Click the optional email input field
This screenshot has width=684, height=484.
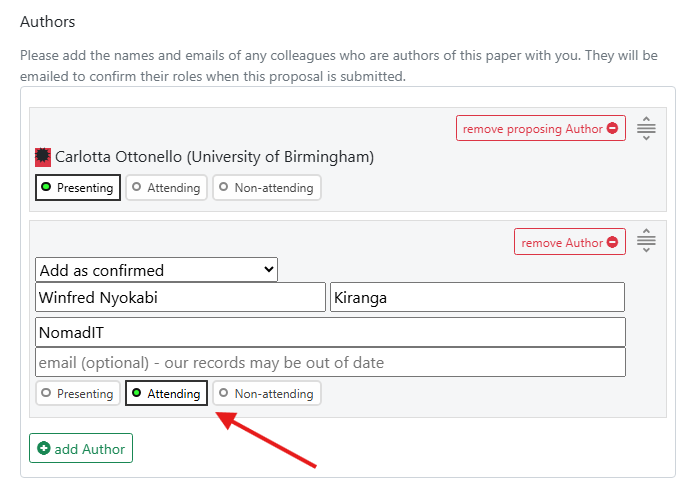point(330,362)
